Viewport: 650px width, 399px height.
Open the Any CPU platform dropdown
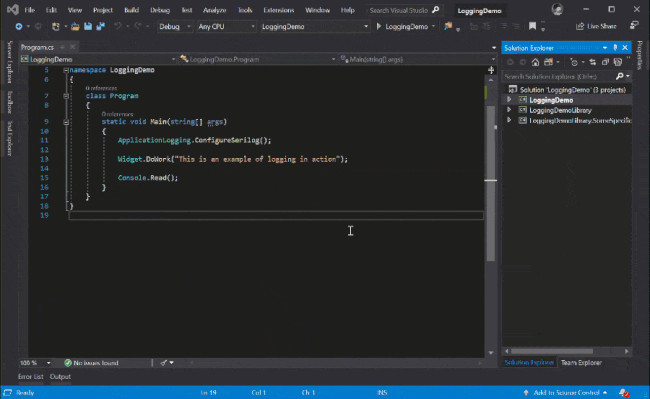(x=226, y=27)
